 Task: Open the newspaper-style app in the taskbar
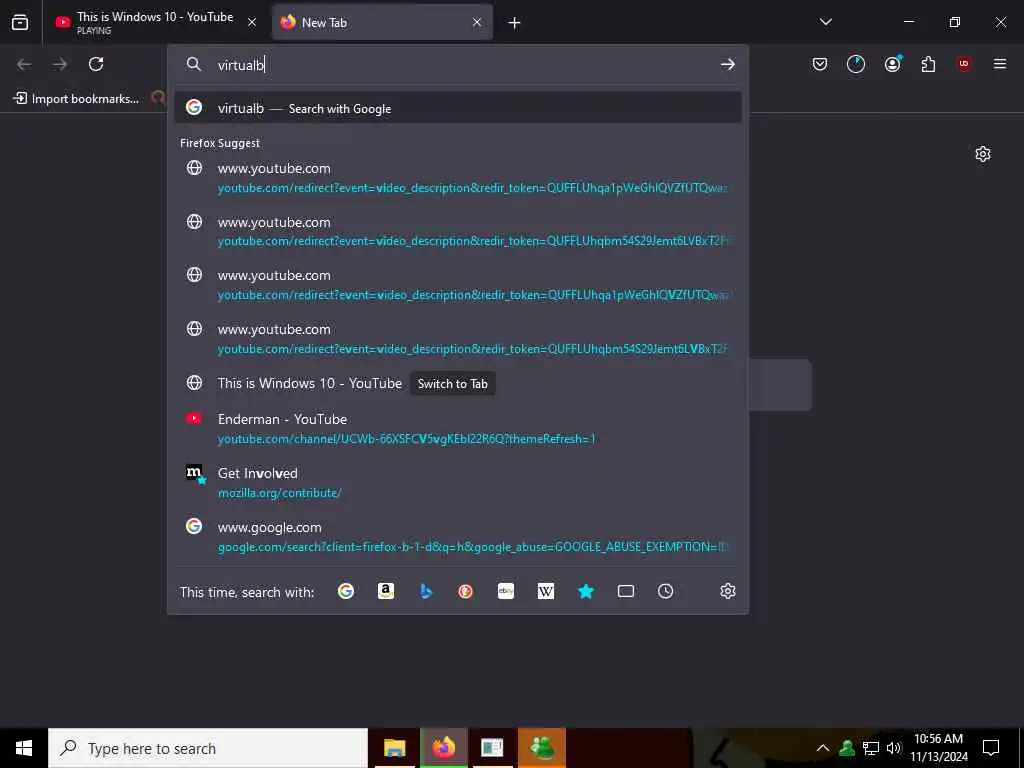coord(492,748)
